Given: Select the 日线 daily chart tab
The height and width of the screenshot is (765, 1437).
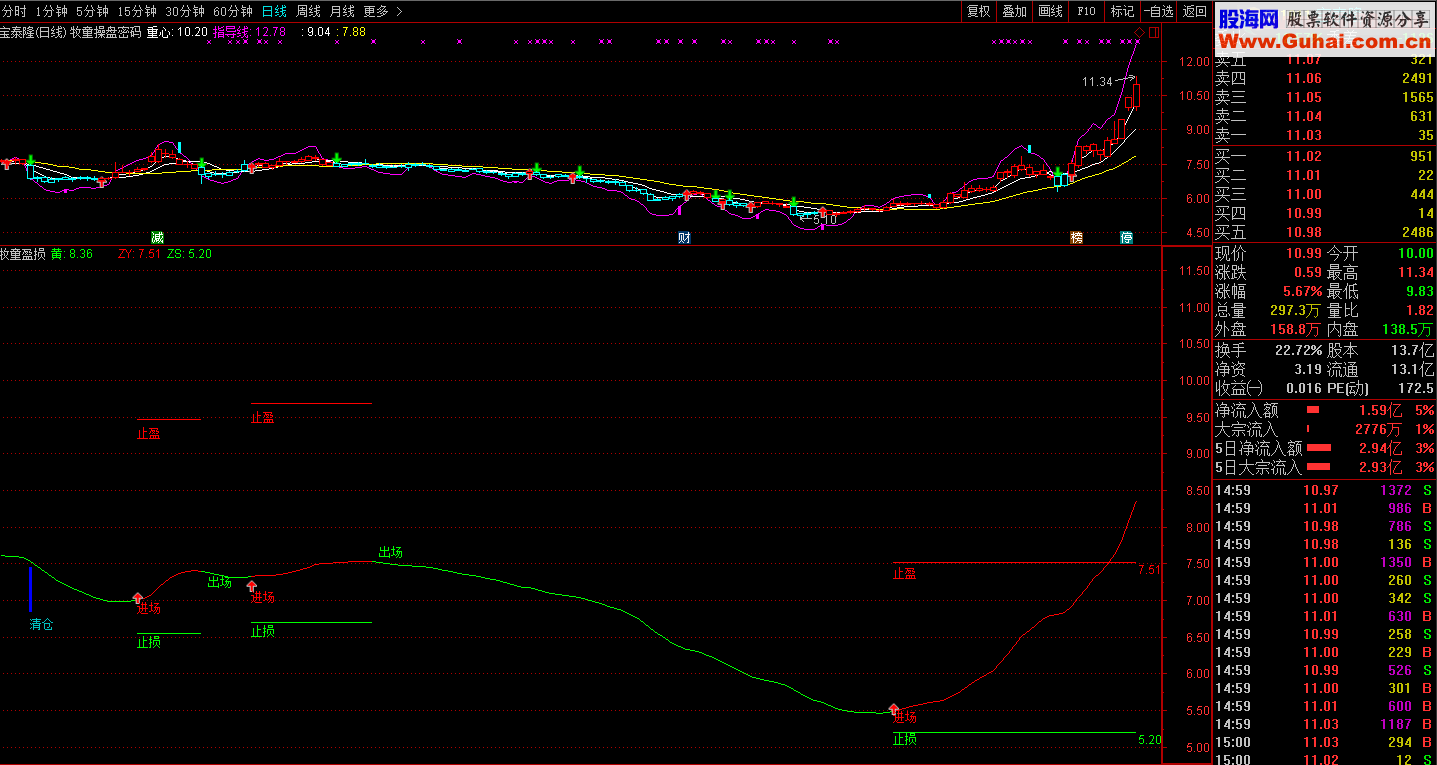Looking at the screenshot, I should [274, 11].
